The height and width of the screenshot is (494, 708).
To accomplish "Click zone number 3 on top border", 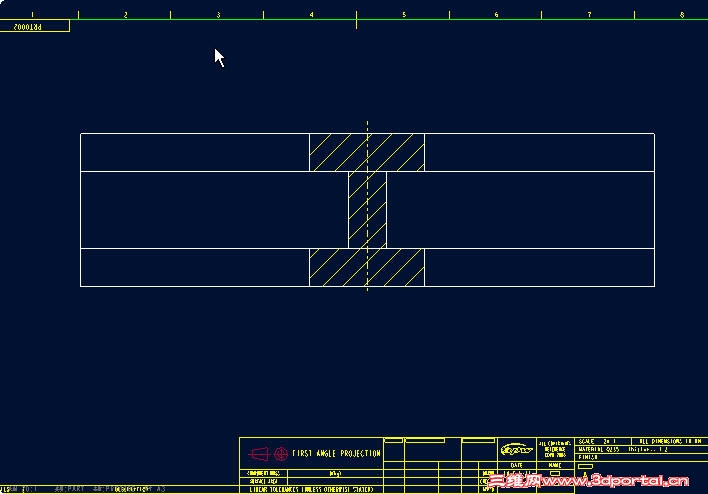I will click(219, 15).
